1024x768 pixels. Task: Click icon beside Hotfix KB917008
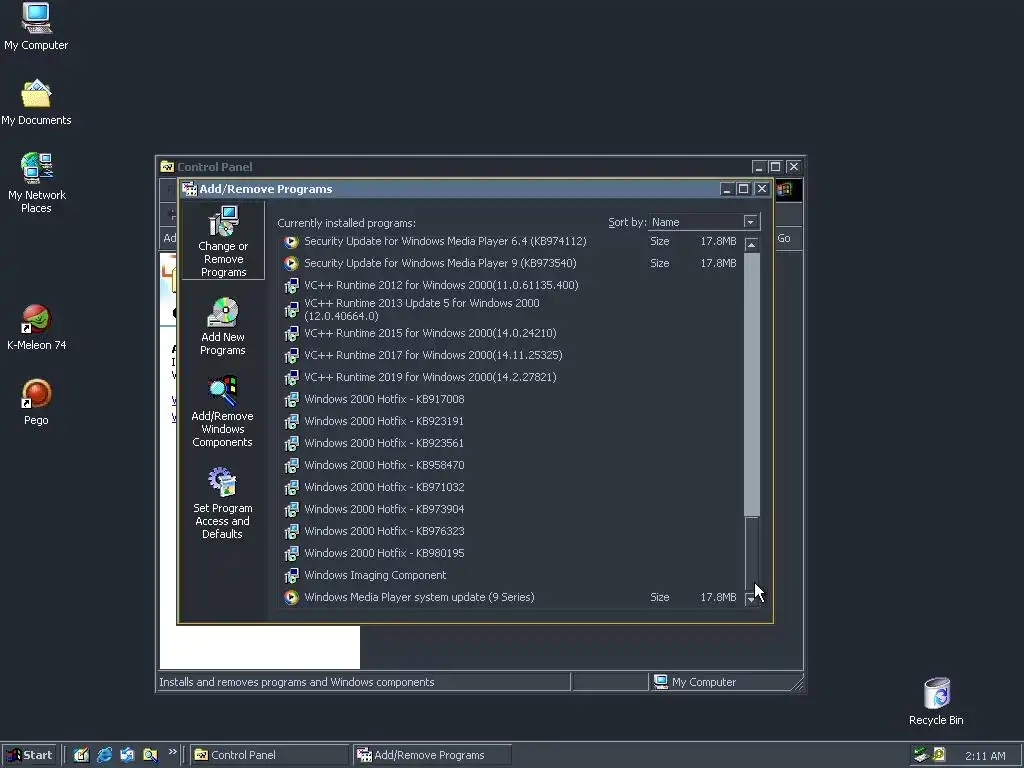291,399
